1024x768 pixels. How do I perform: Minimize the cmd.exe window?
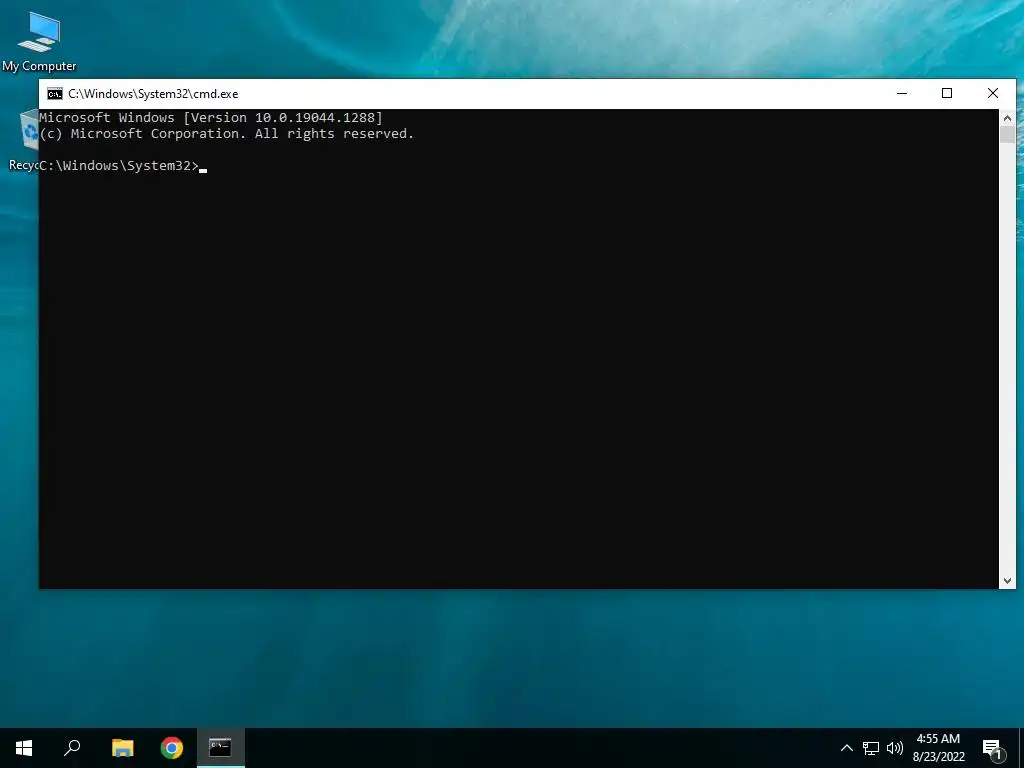(902, 93)
